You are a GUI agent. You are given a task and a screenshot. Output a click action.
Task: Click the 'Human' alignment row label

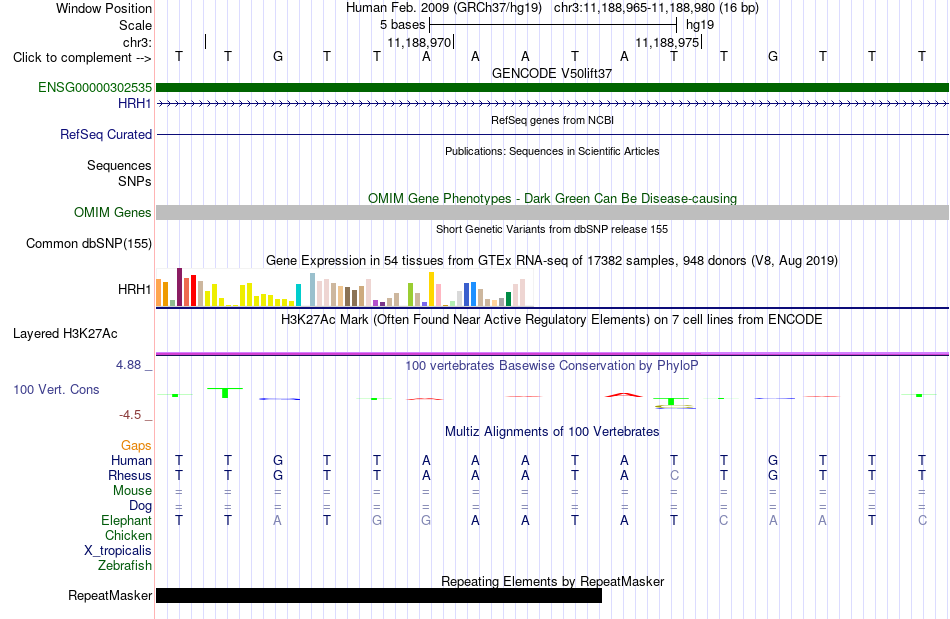point(131,460)
